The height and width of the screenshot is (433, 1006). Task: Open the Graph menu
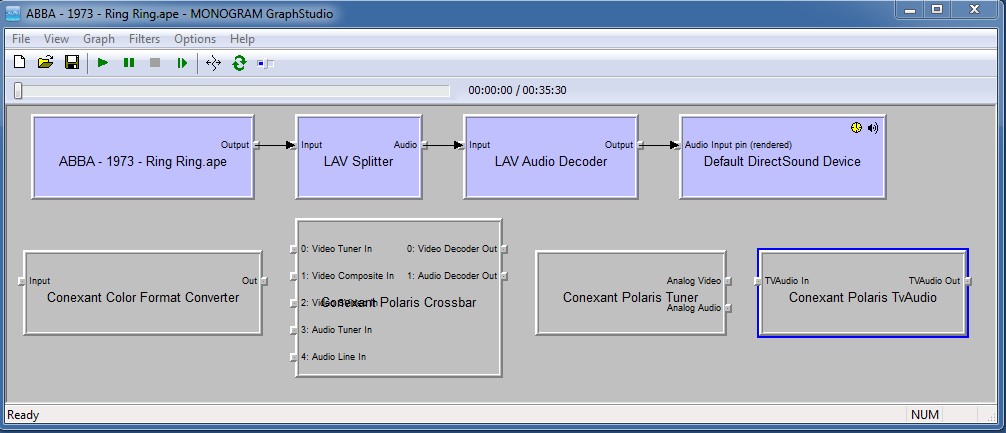pyautogui.click(x=99, y=39)
